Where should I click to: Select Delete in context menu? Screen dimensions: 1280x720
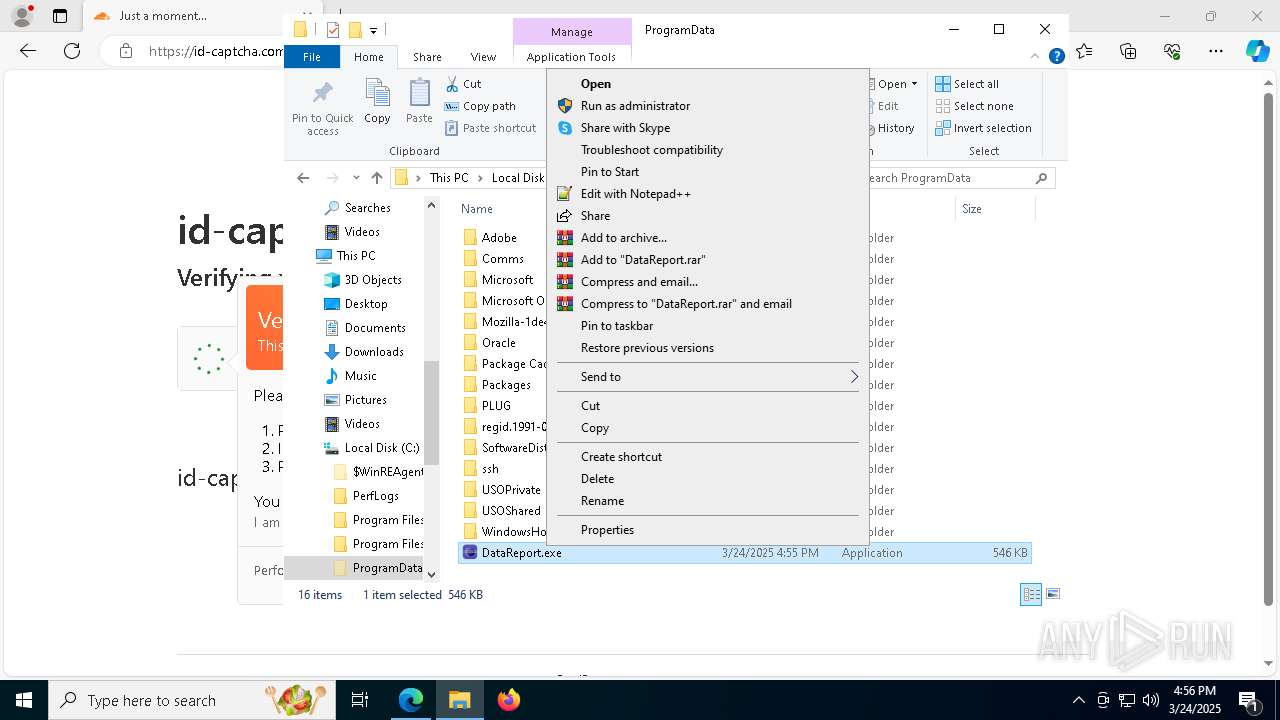pyautogui.click(x=708, y=479)
